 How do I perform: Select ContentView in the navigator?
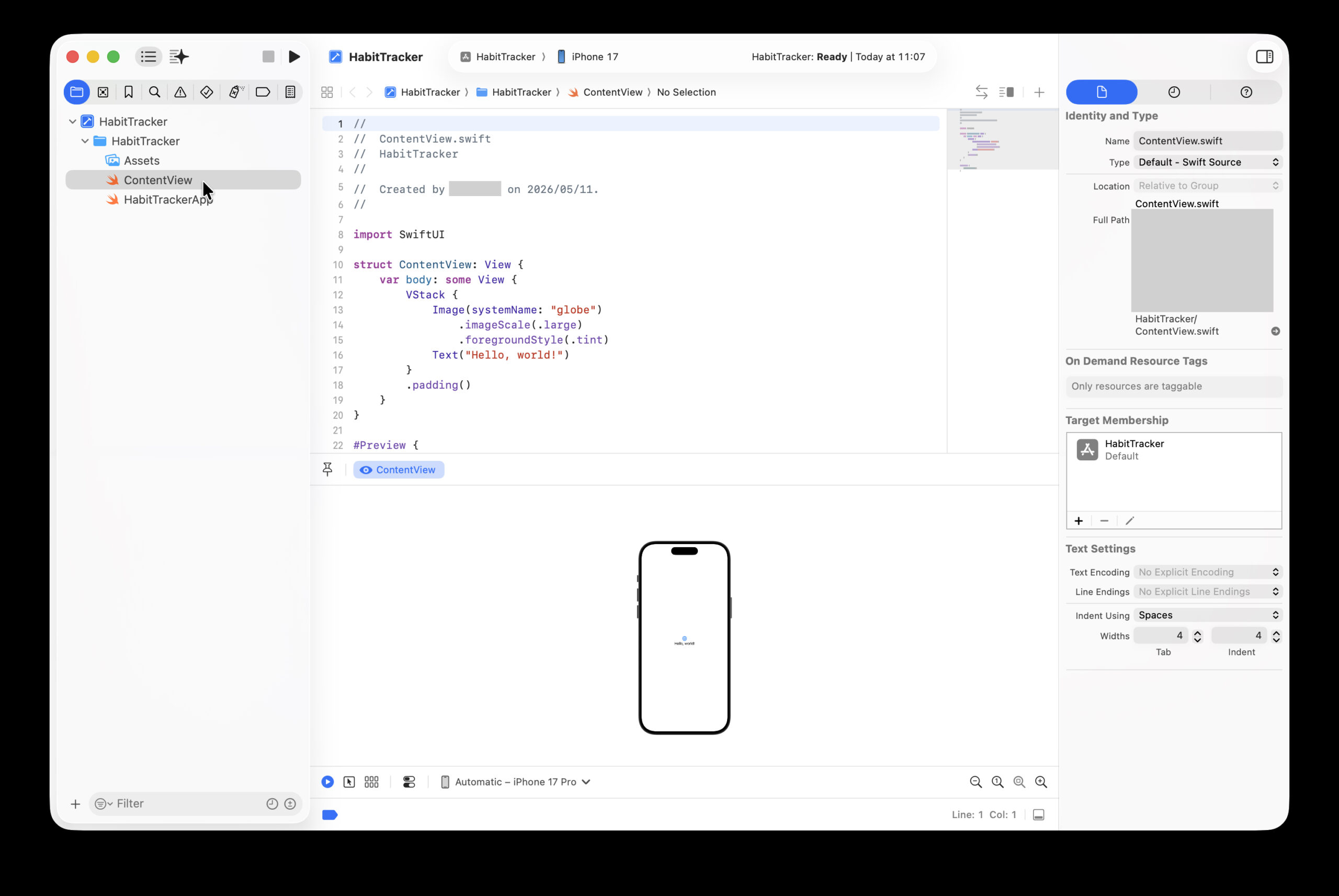(x=184, y=180)
